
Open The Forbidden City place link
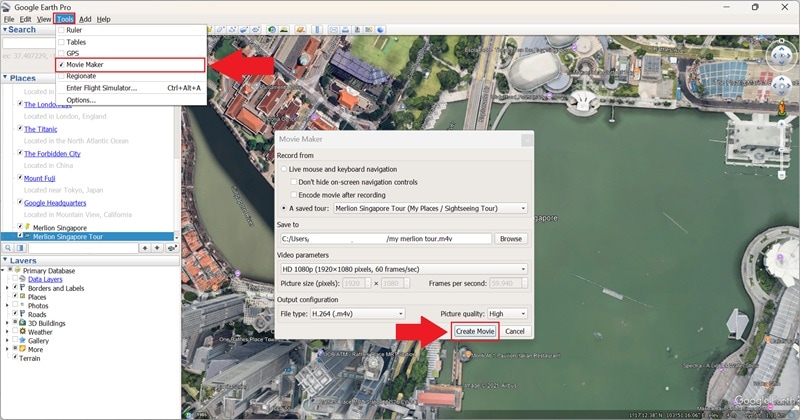[x=52, y=154]
